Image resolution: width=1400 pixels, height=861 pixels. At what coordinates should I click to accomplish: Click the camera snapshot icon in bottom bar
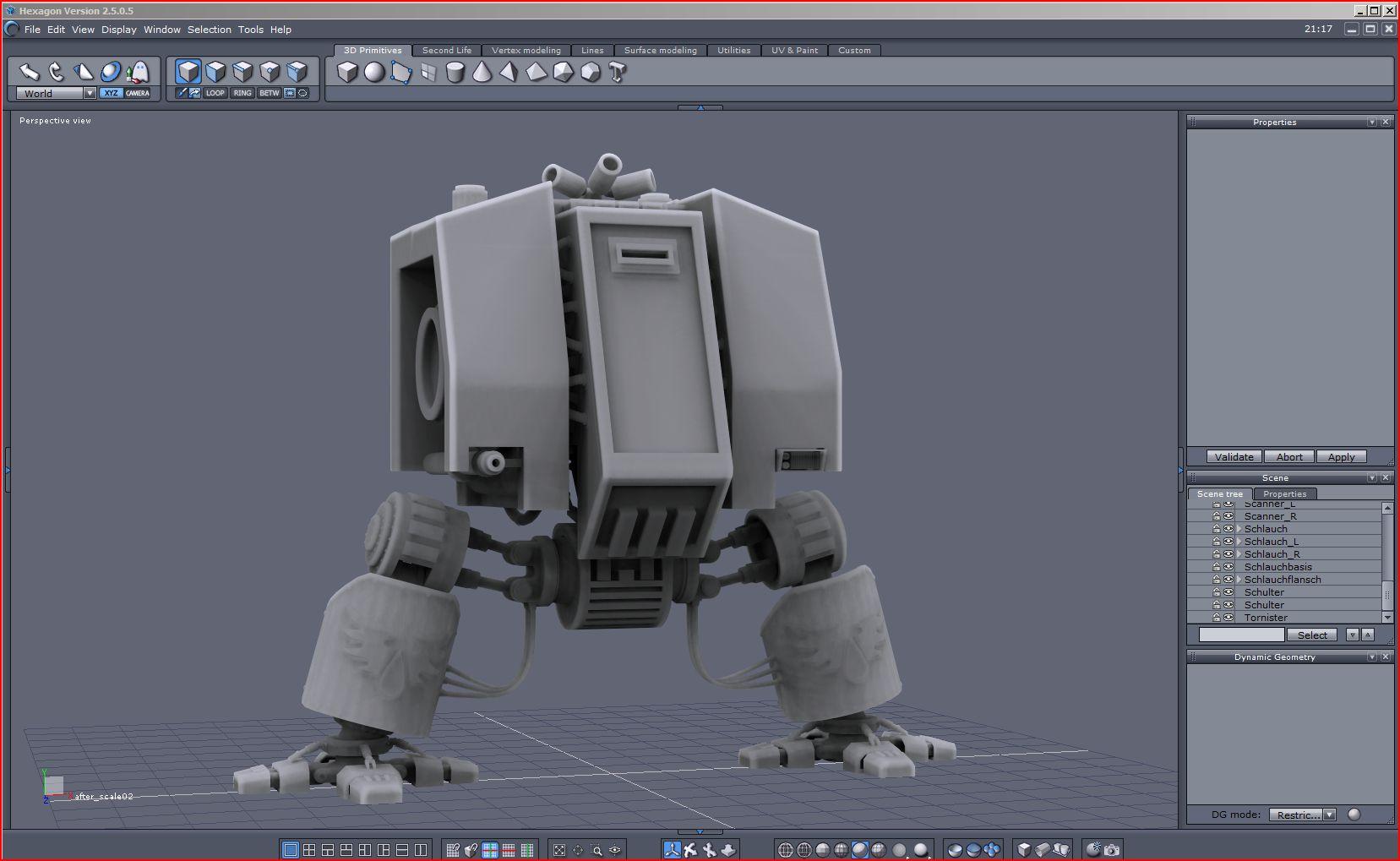coord(1112,850)
